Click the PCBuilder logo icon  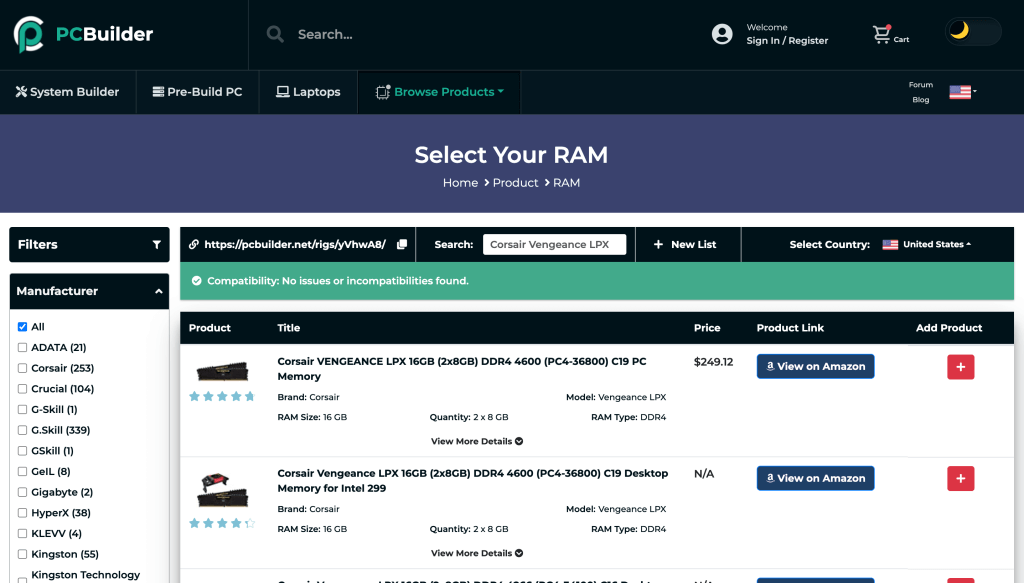click(x=29, y=34)
